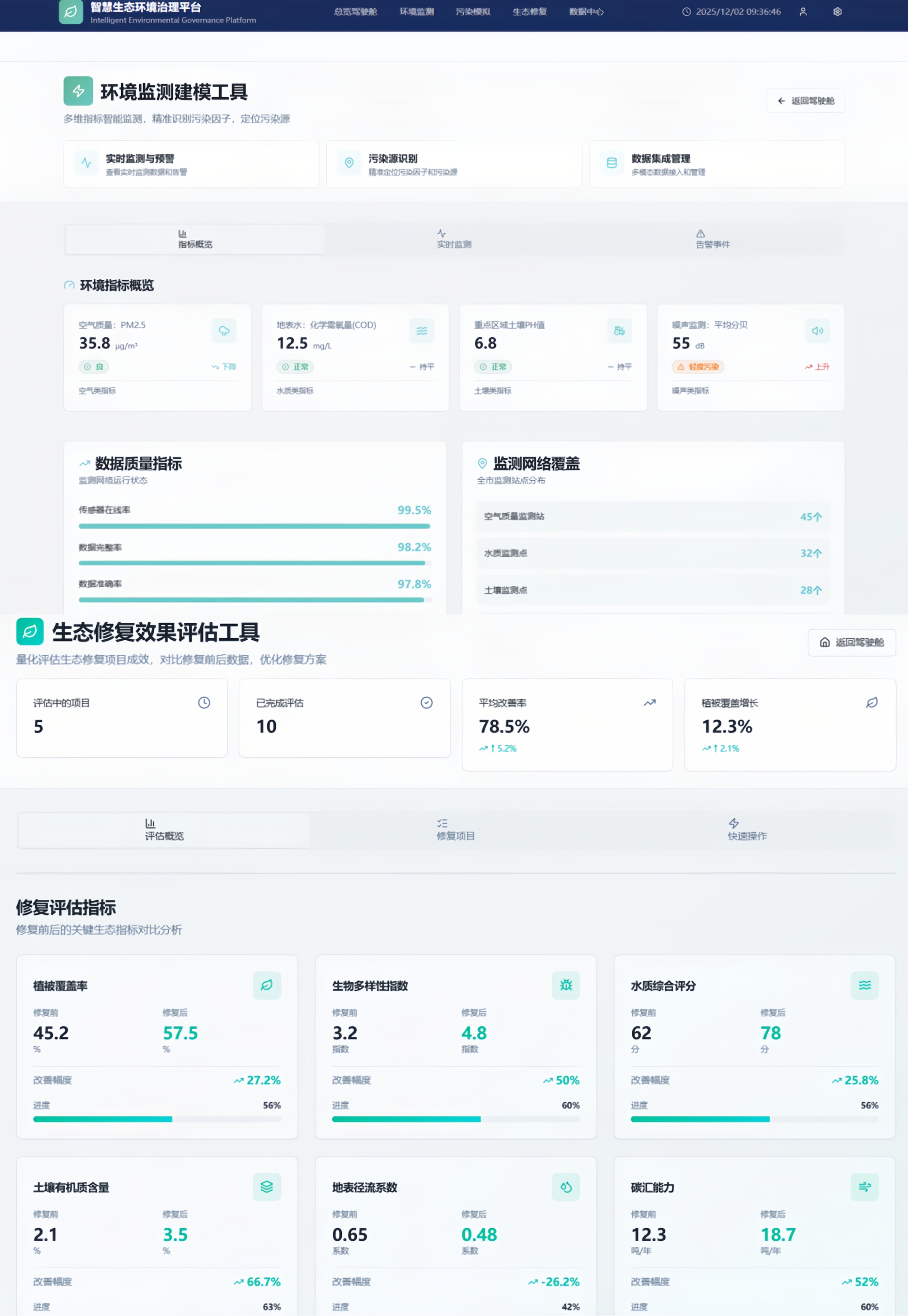The height and width of the screenshot is (1316, 908).
Task: Click the biodiversity index bug icon
Action: click(566, 985)
